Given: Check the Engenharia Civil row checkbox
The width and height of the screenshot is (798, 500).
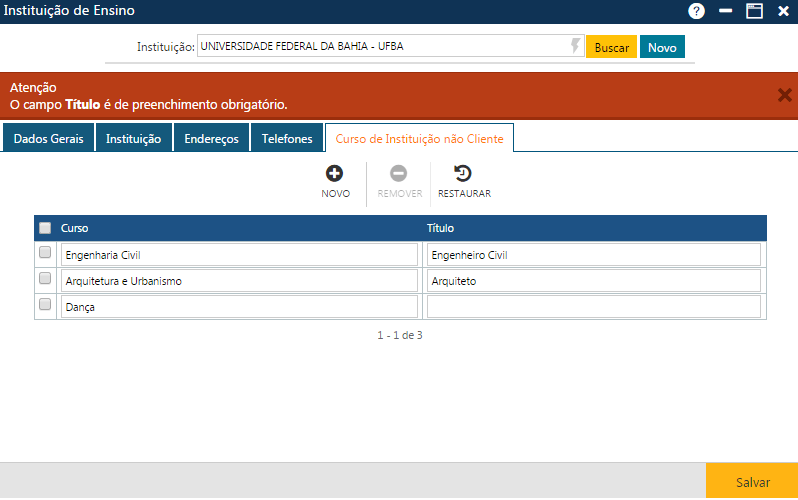Looking at the screenshot, I should click(x=45, y=254).
